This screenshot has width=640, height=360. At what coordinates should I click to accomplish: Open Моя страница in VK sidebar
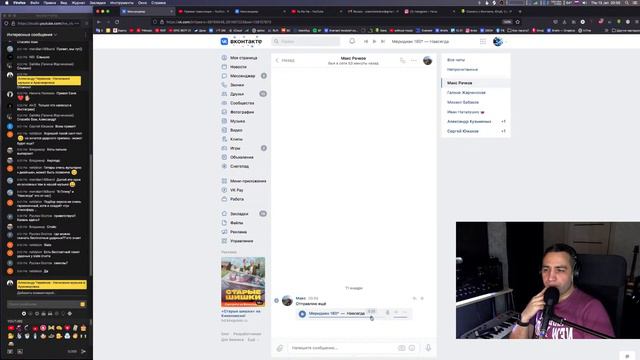(x=243, y=58)
